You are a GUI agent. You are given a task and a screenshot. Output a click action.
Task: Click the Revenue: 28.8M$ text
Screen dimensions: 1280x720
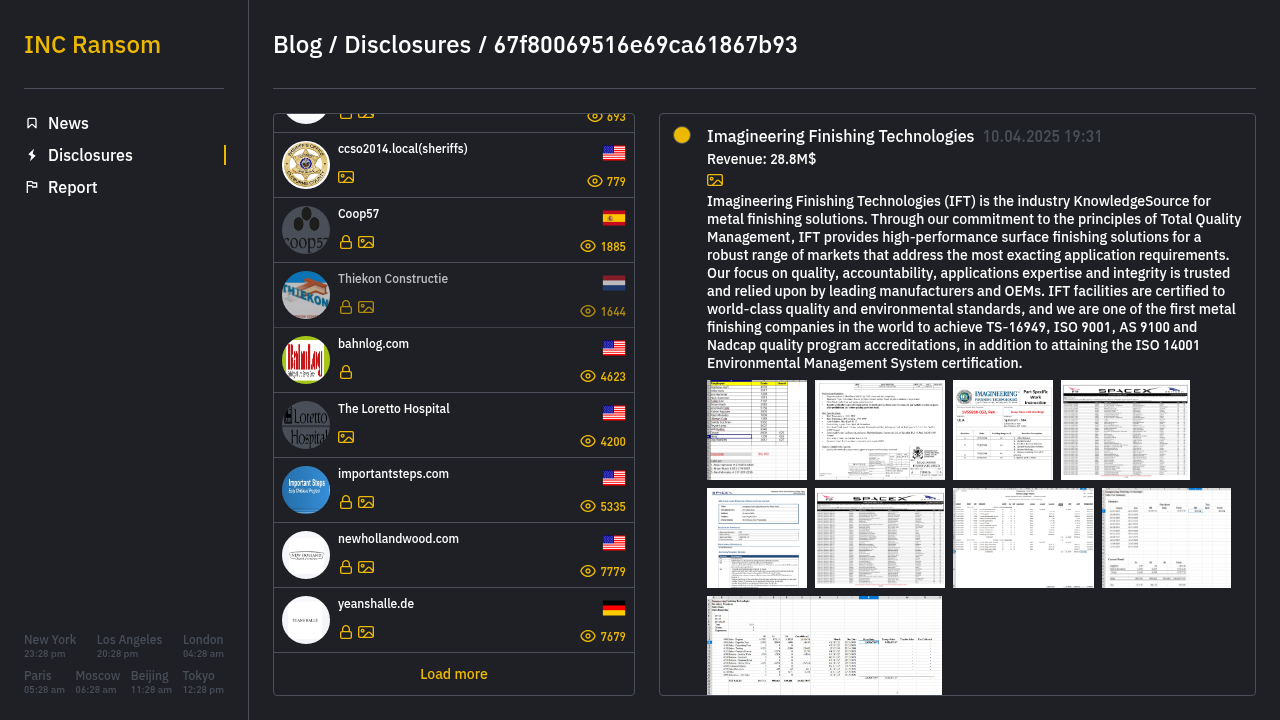point(761,159)
